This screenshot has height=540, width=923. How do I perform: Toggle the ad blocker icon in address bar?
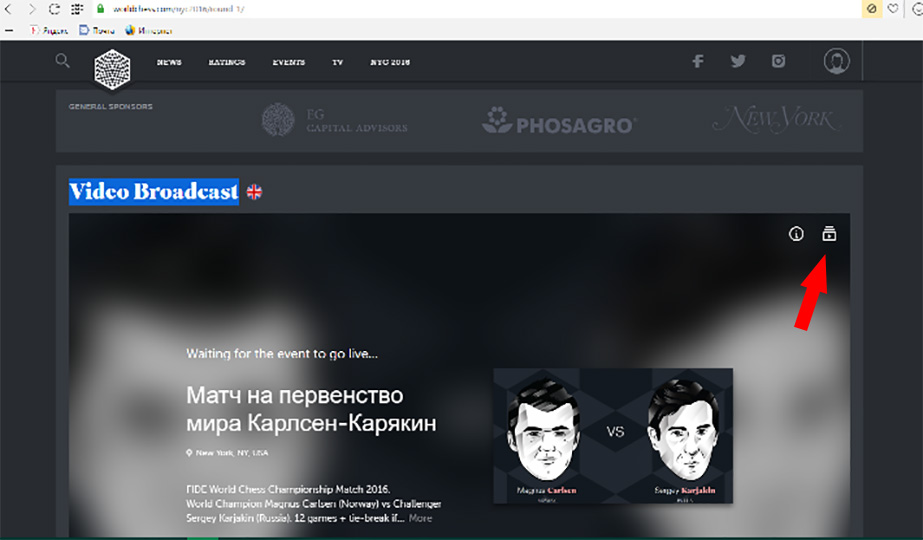(872, 9)
